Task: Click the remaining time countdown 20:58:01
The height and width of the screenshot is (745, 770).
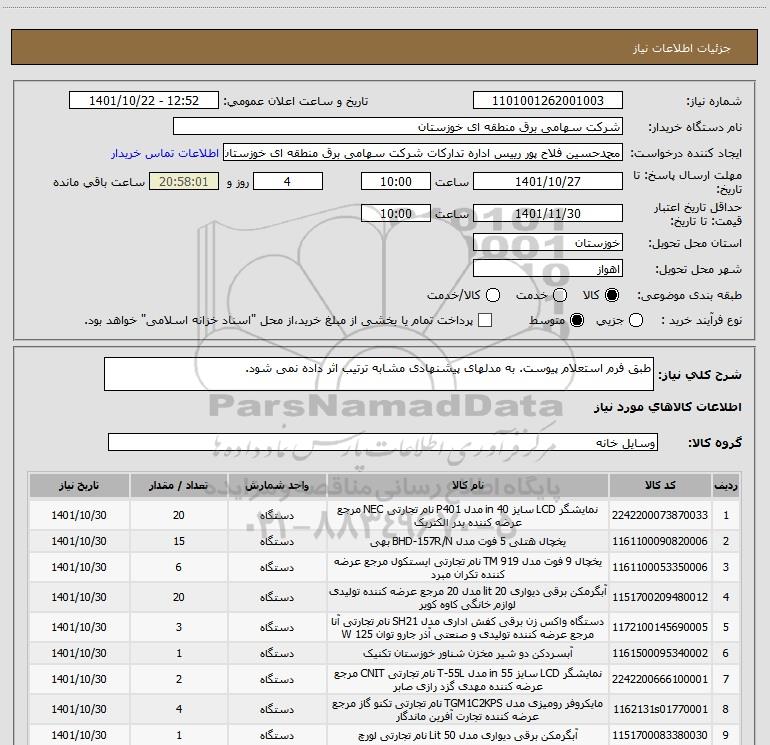Action: tap(182, 182)
